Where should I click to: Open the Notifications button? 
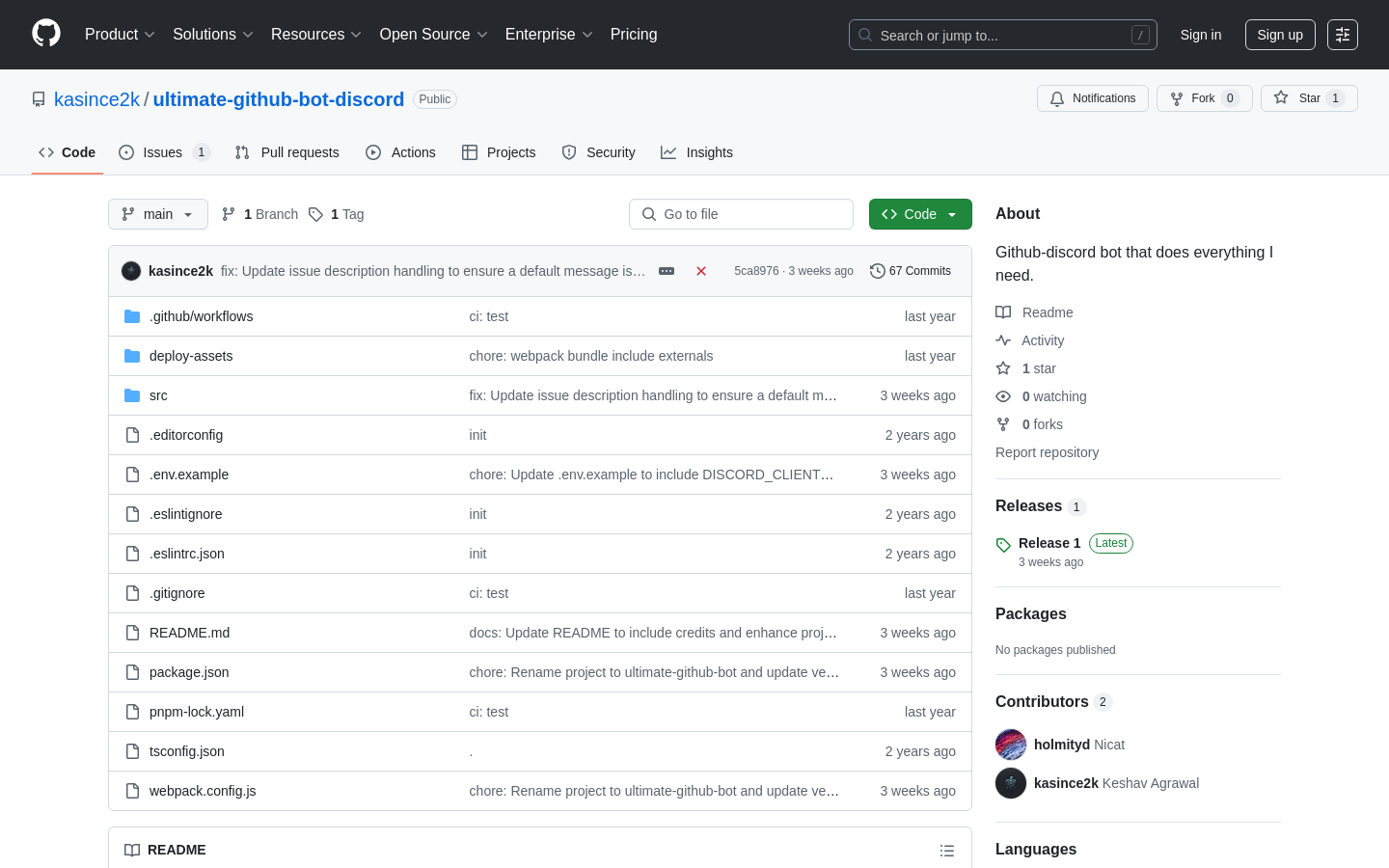[1093, 98]
